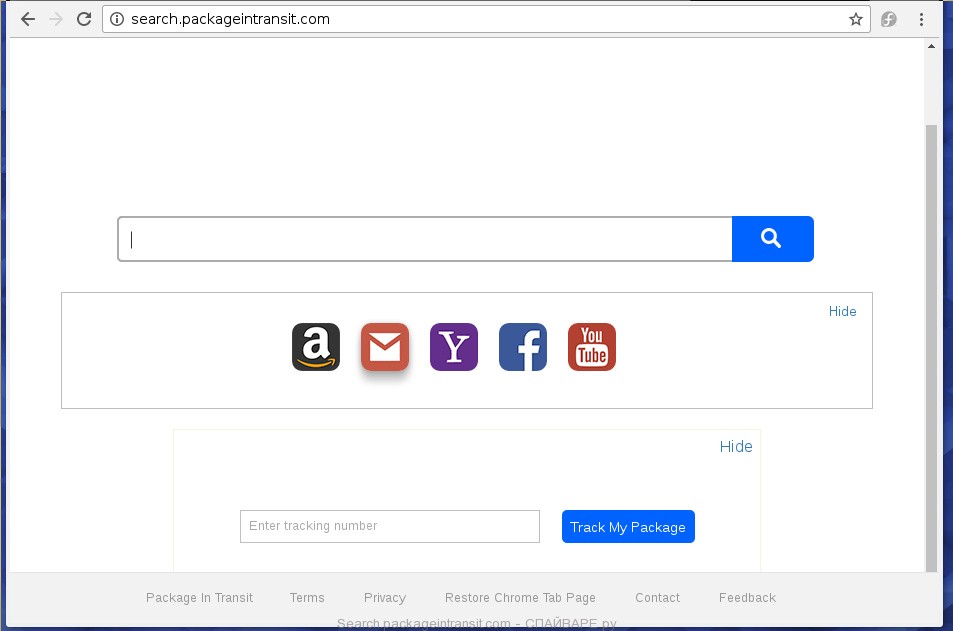This screenshot has width=953, height=631.
Task: Open the Terms footer link
Action: tap(307, 598)
